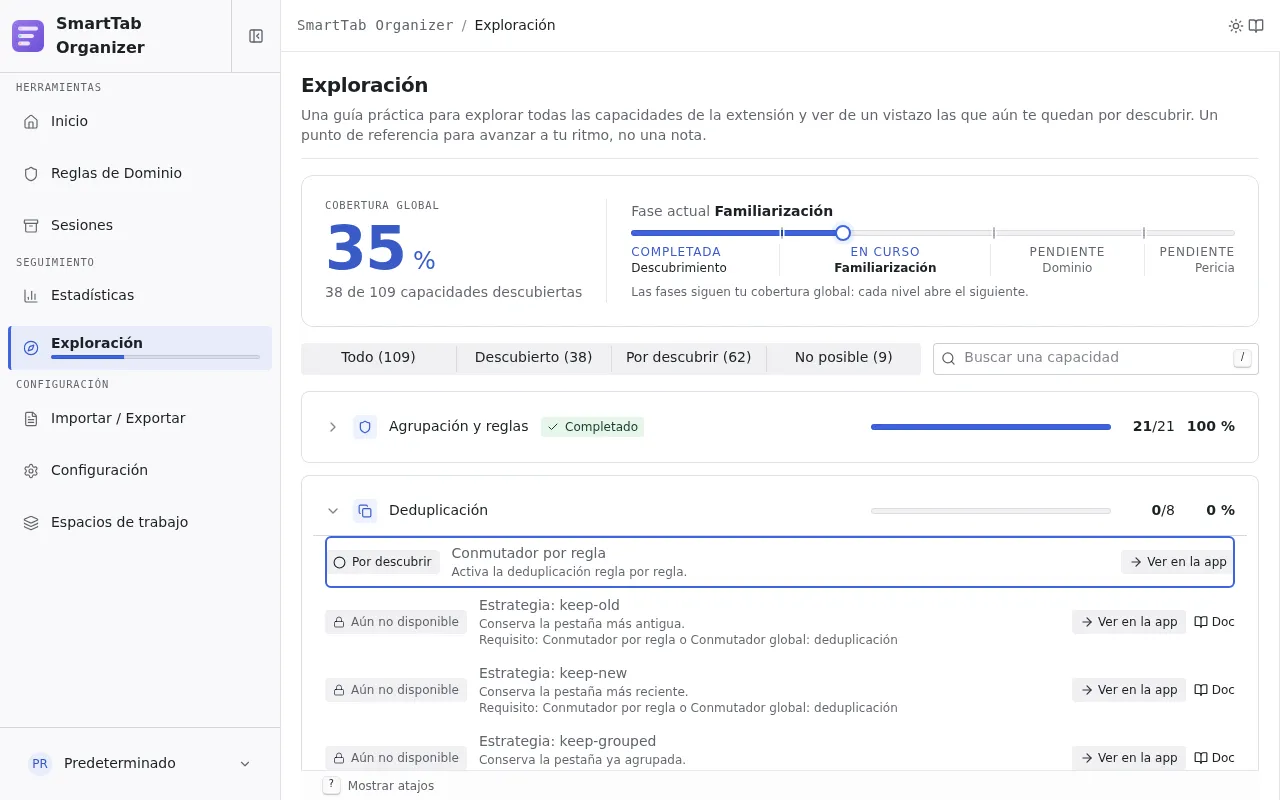Toggle the light/dark theme icon

click(1236, 26)
